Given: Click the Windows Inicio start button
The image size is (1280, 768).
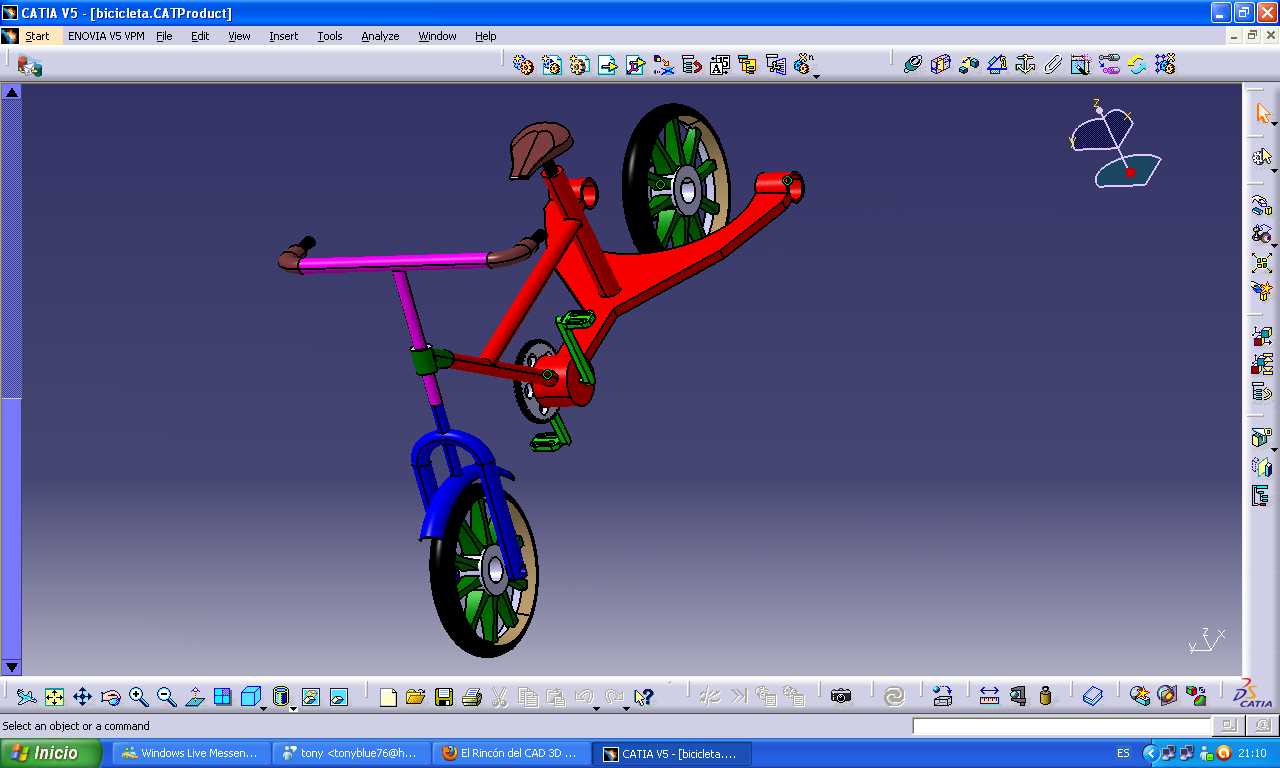Looking at the screenshot, I should 52,753.
